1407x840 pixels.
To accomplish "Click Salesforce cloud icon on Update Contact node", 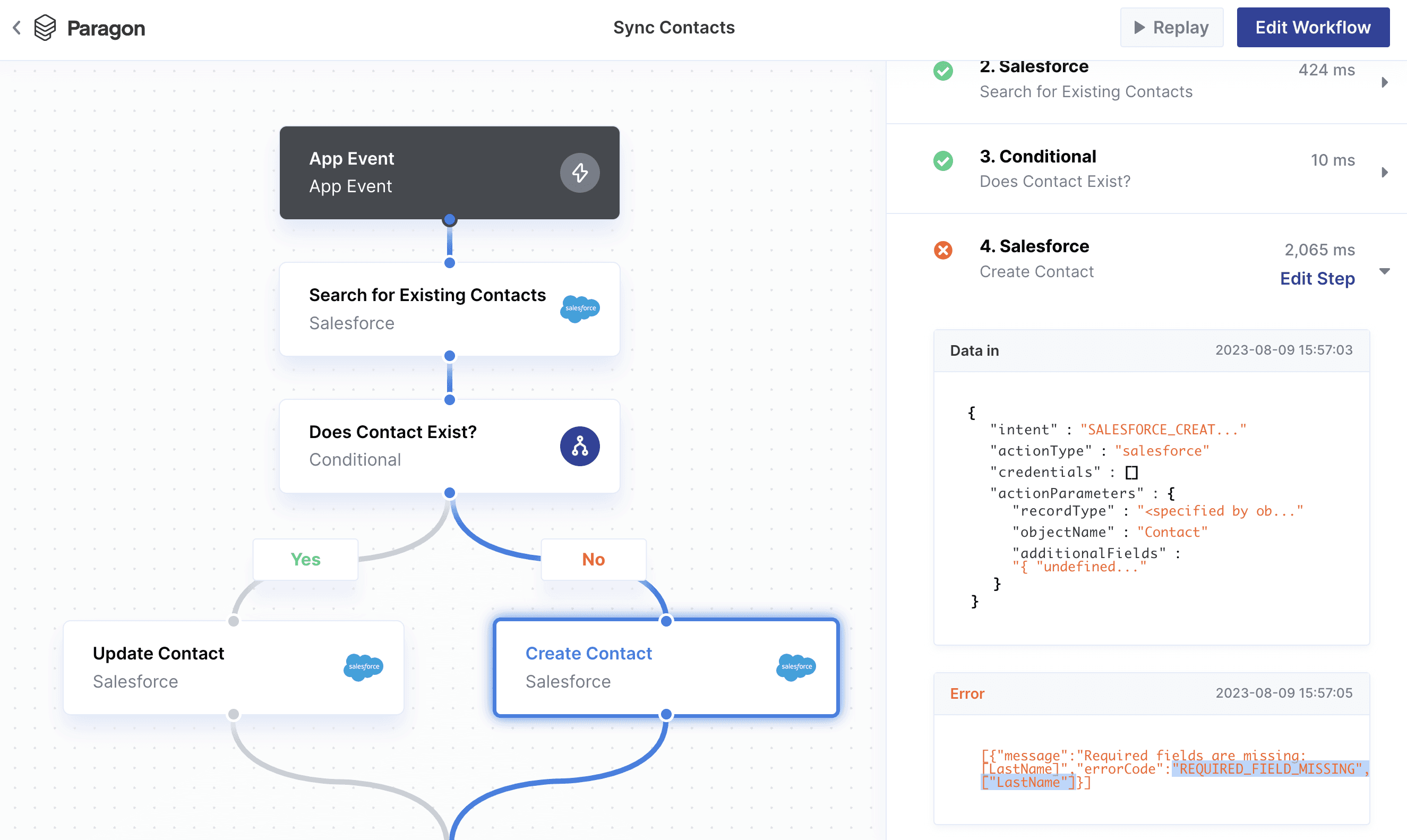I will click(x=363, y=667).
